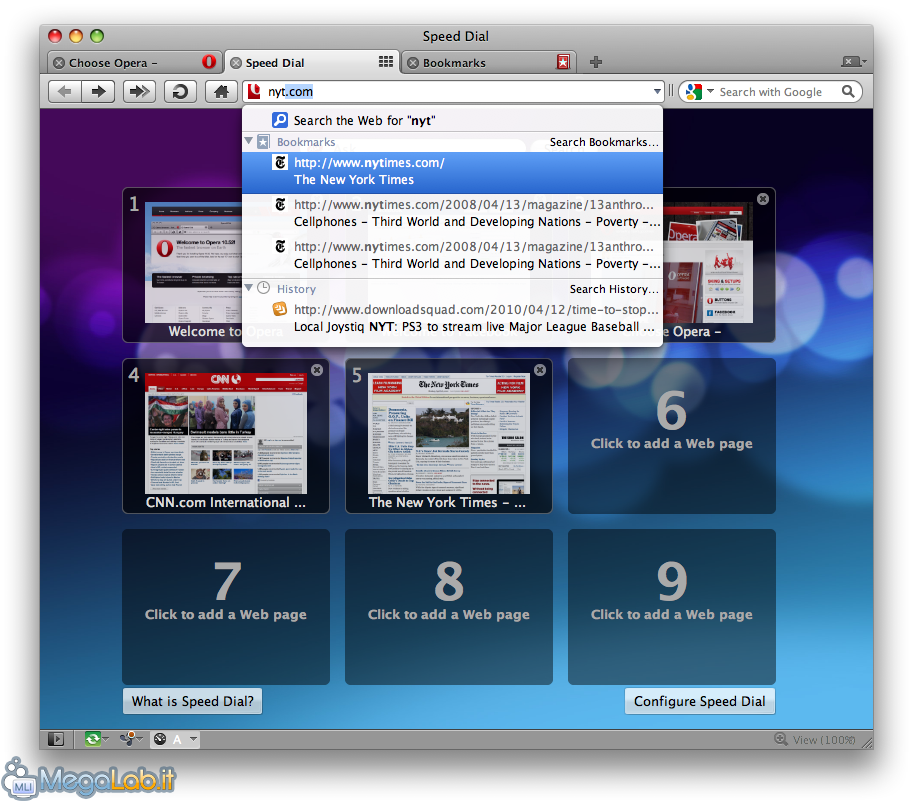Image resolution: width=913 pixels, height=804 pixels.
Task: Open the search engine selector dropdown
Action: [700, 92]
